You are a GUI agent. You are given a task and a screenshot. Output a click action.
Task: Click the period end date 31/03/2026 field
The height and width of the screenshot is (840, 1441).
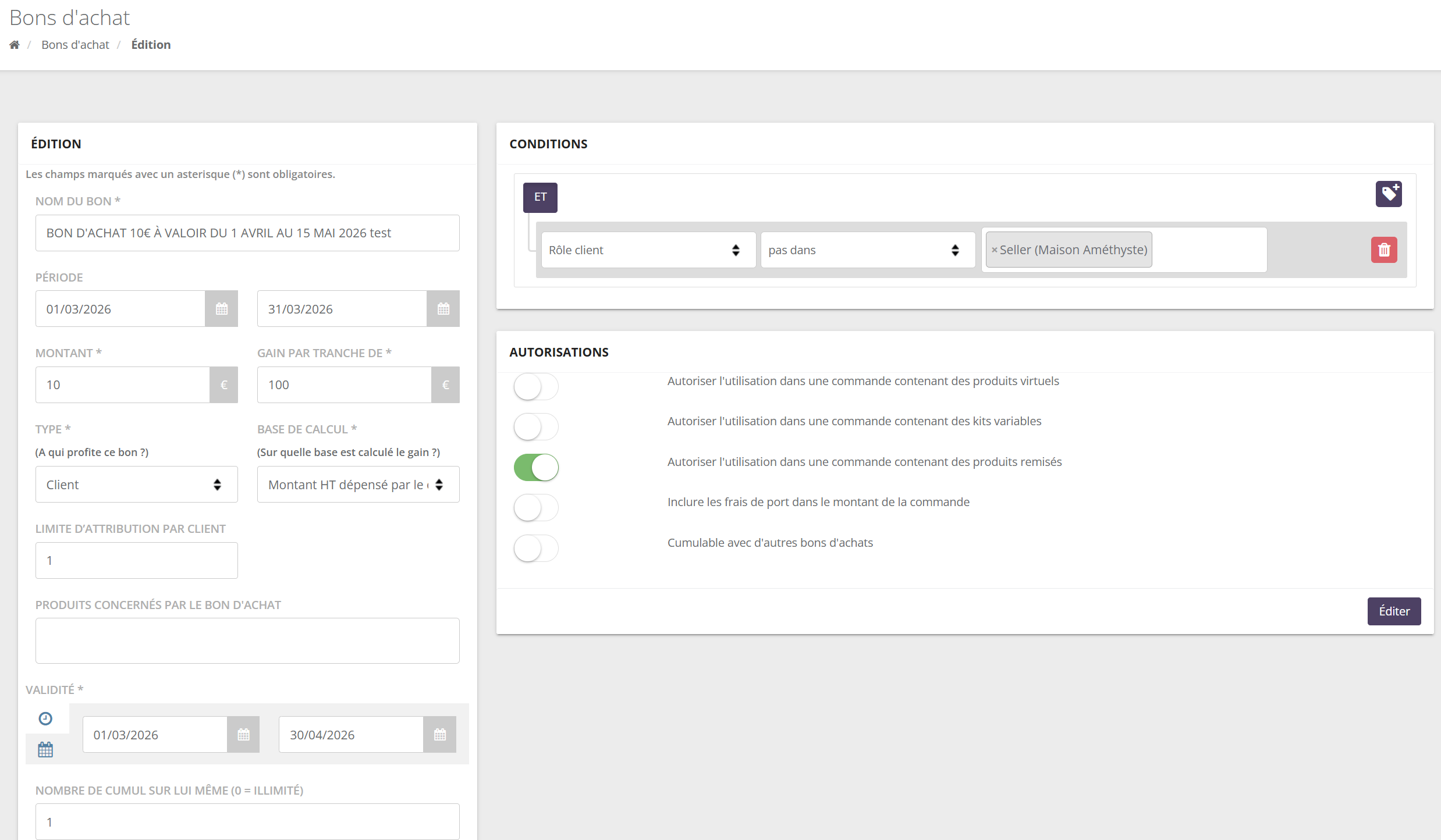(342, 309)
